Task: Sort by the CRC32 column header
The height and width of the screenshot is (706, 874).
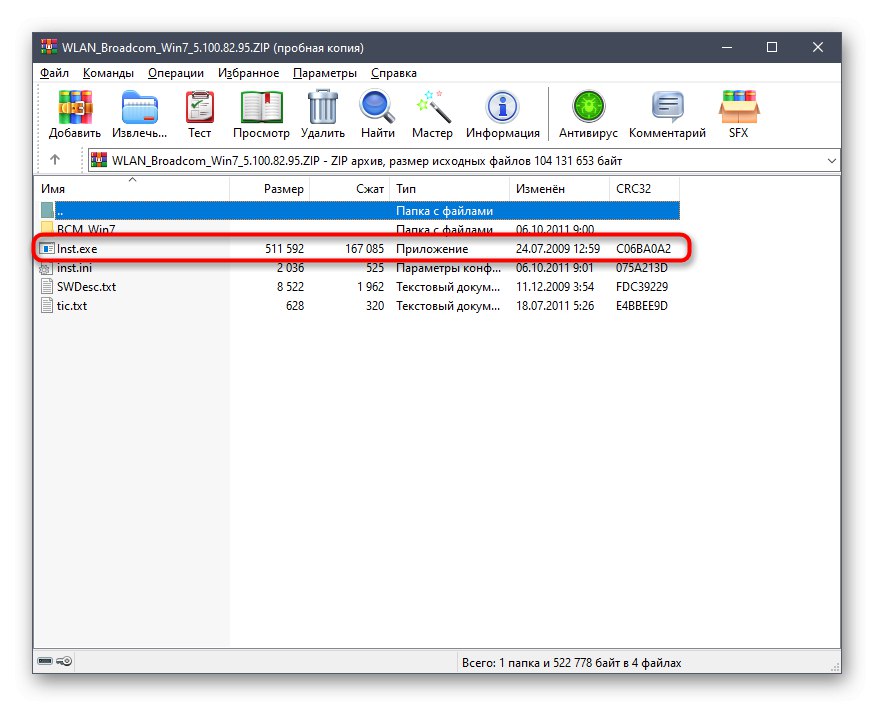Action: pos(644,189)
